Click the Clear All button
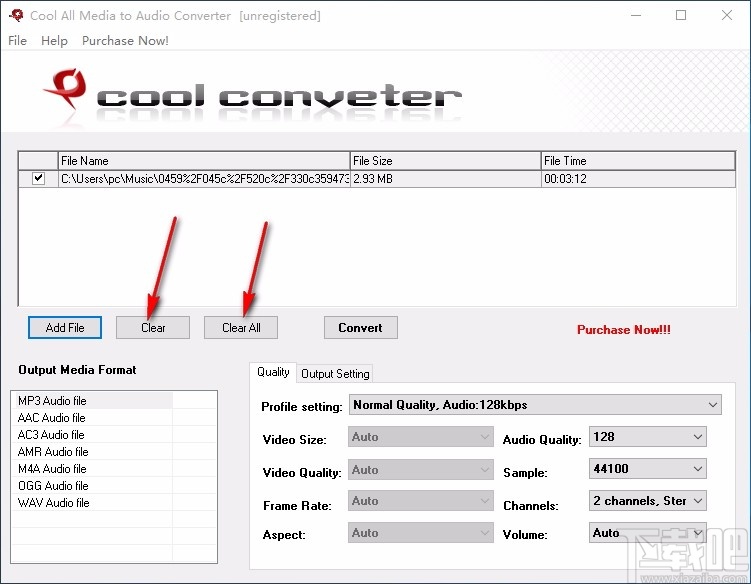Screen dimensions: 751x584 [x=241, y=328]
